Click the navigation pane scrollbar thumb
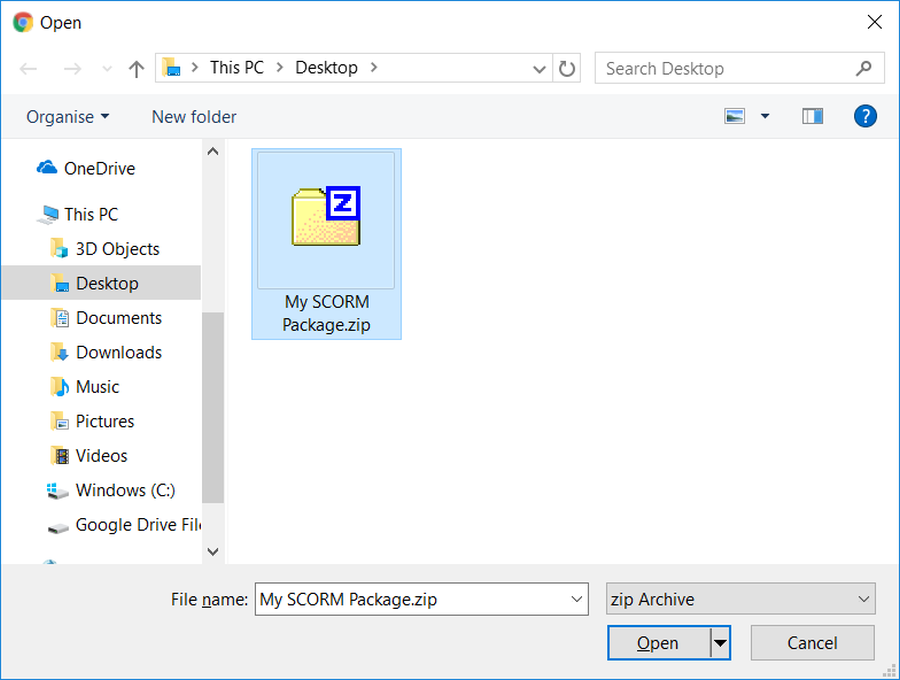Viewport: 900px width, 680px height. click(x=213, y=407)
